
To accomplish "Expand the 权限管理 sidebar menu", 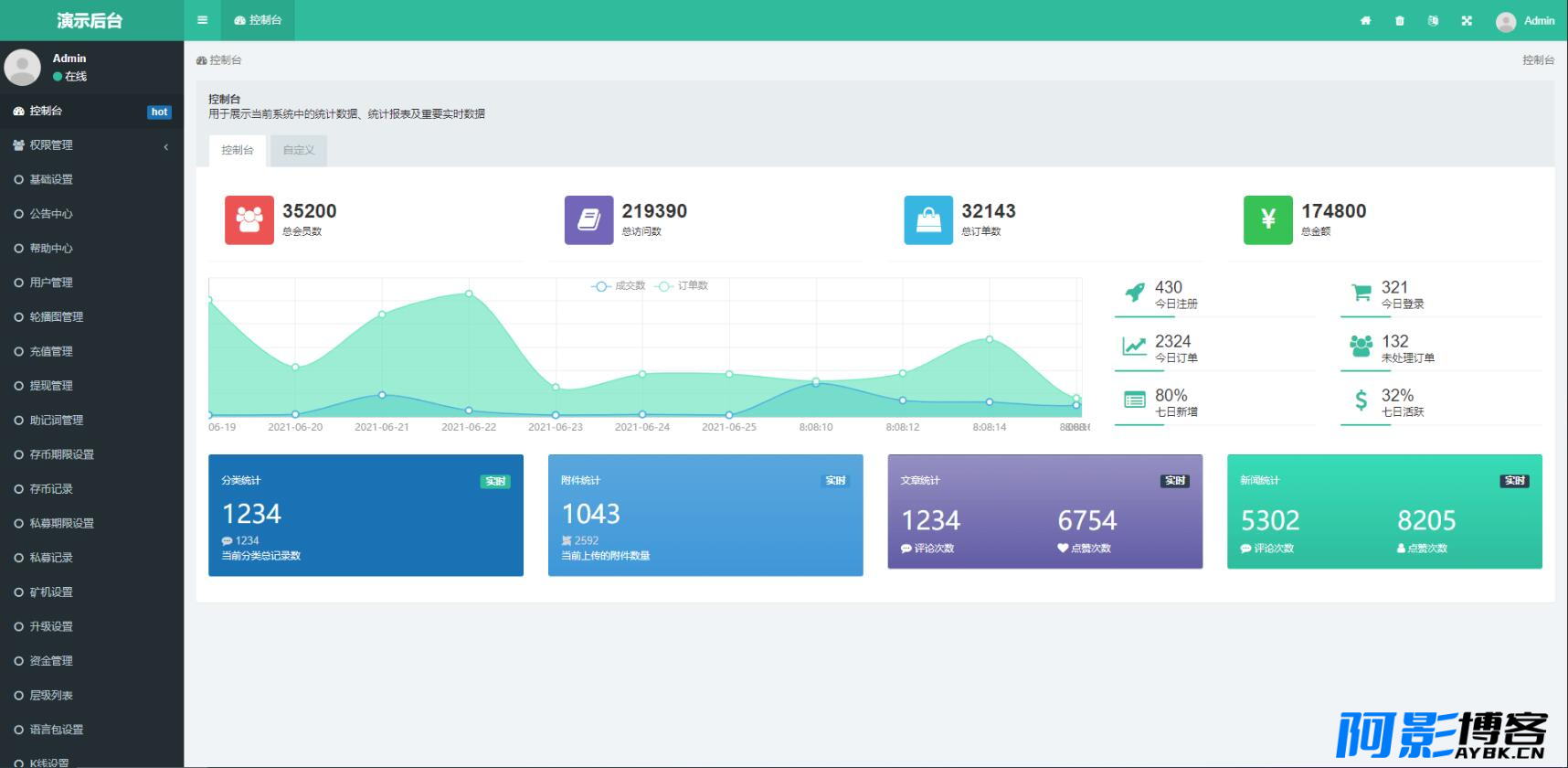I will [x=91, y=145].
